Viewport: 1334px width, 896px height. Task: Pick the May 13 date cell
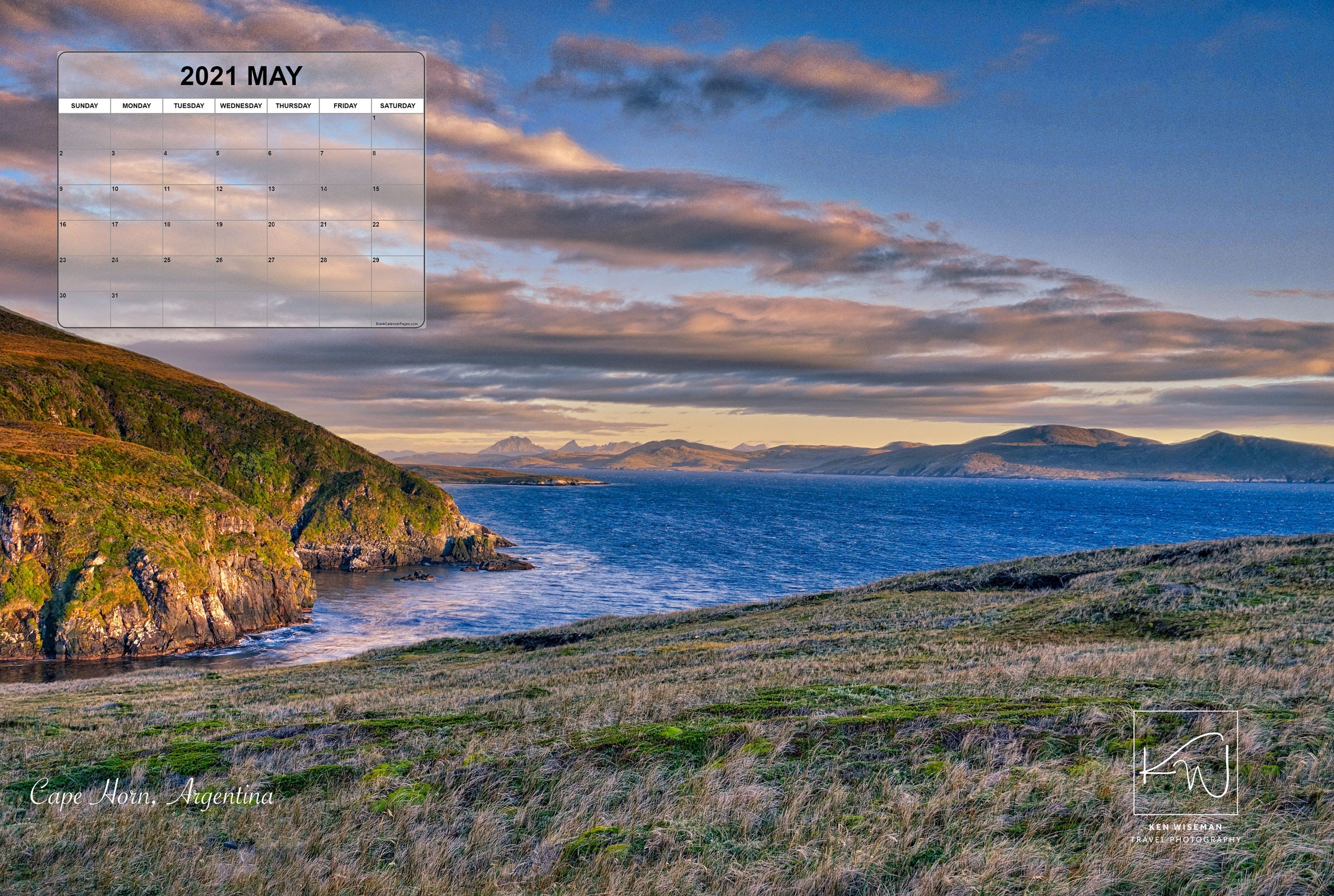click(x=292, y=203)
